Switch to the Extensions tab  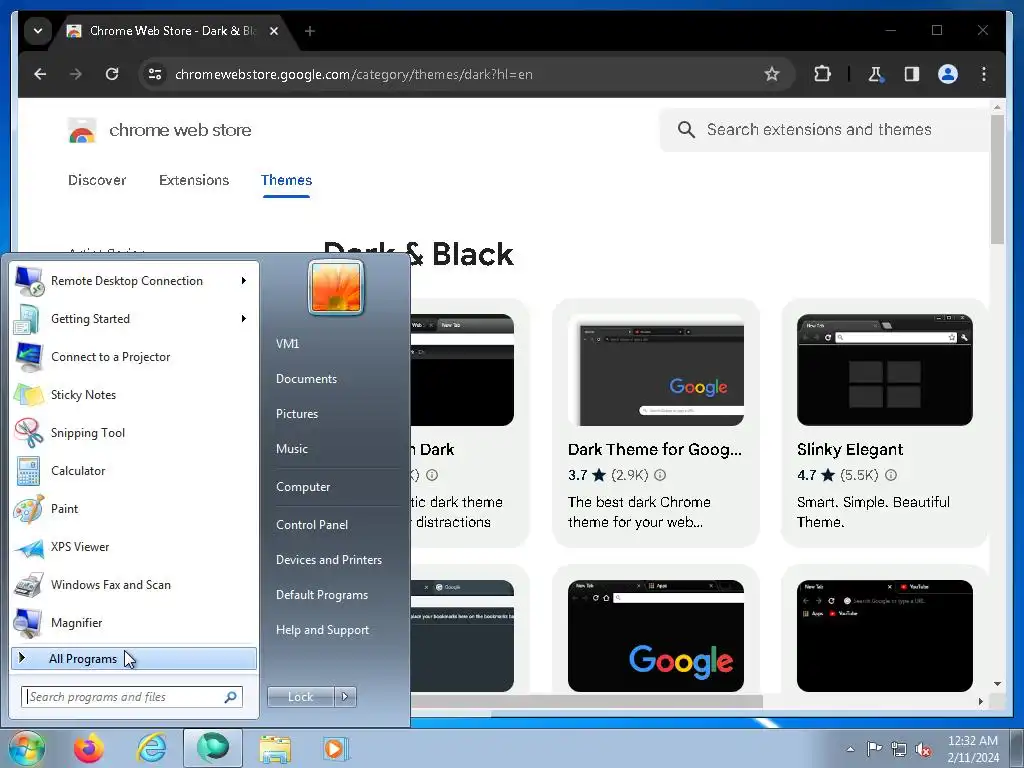pyautogui.click(x=194, y=180)
